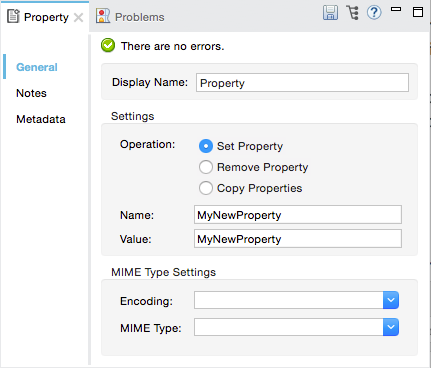Image resolution: width=431 pixels, height=368 pixels.
Task: Click the 'Display Name:' label
Action: [150, 82]
